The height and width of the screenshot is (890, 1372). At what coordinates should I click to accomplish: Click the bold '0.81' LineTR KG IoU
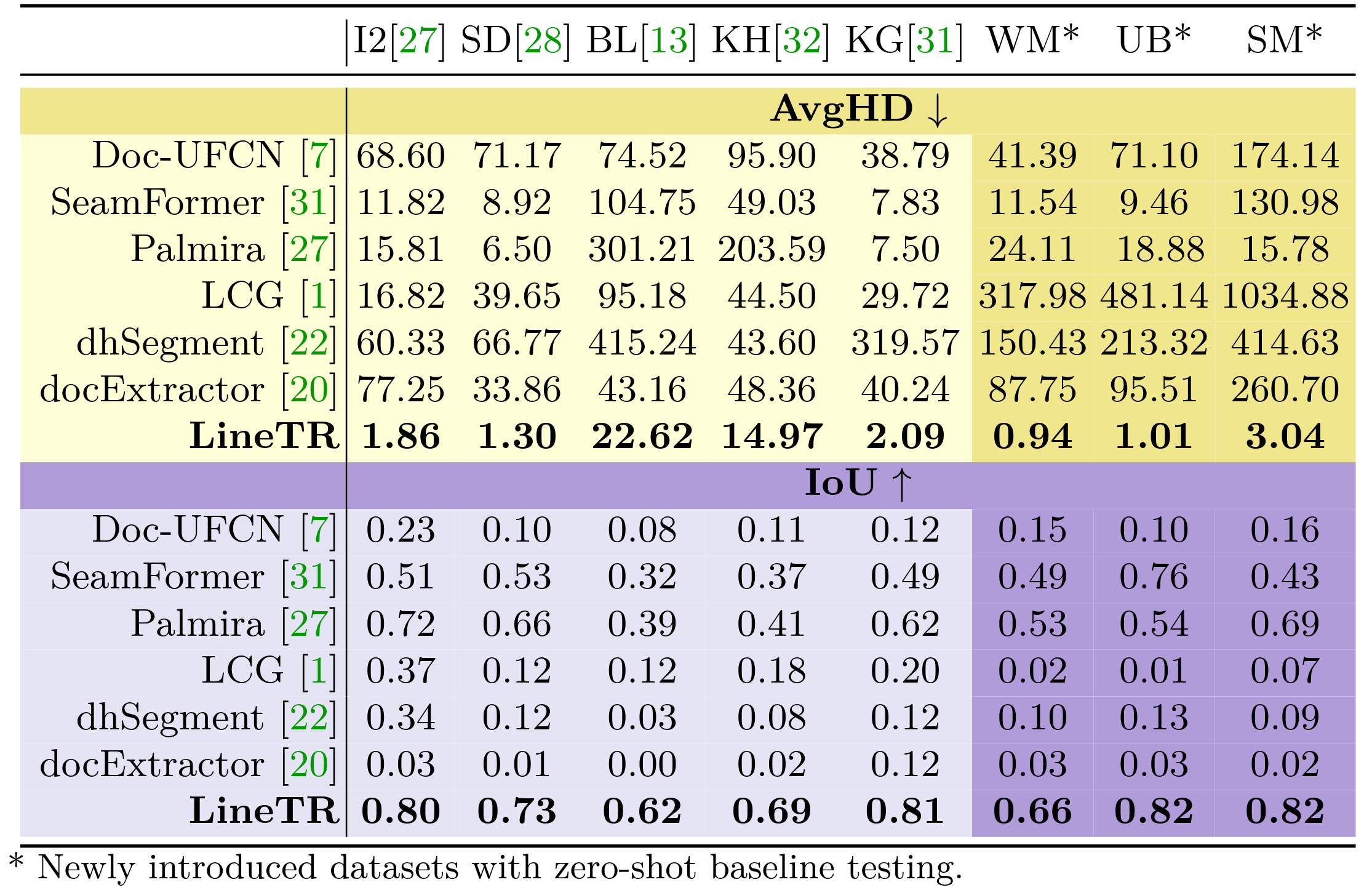point(905,811)
